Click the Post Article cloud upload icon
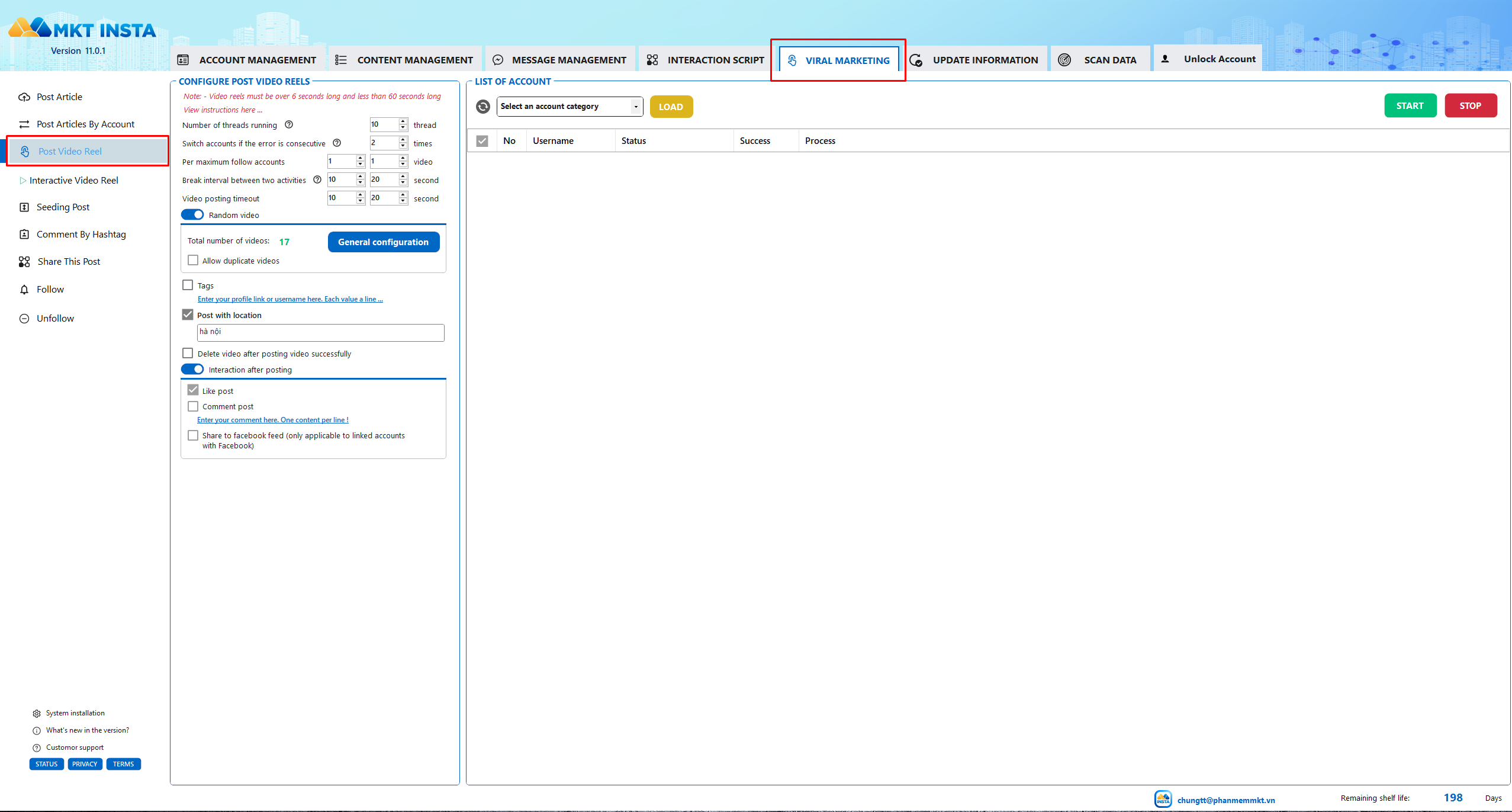Image resolution: width=1512 pixels, height=812 pixels. click(24, 97)
